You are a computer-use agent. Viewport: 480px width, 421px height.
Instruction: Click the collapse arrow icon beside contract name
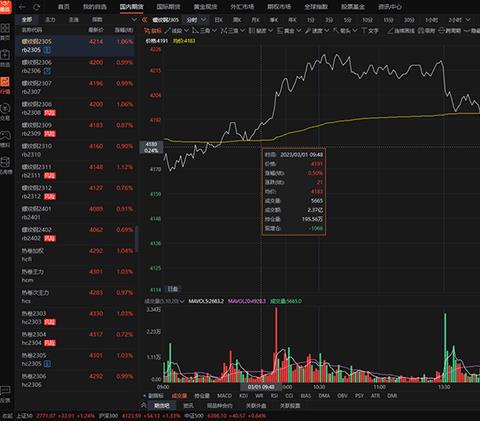point(145,20)
